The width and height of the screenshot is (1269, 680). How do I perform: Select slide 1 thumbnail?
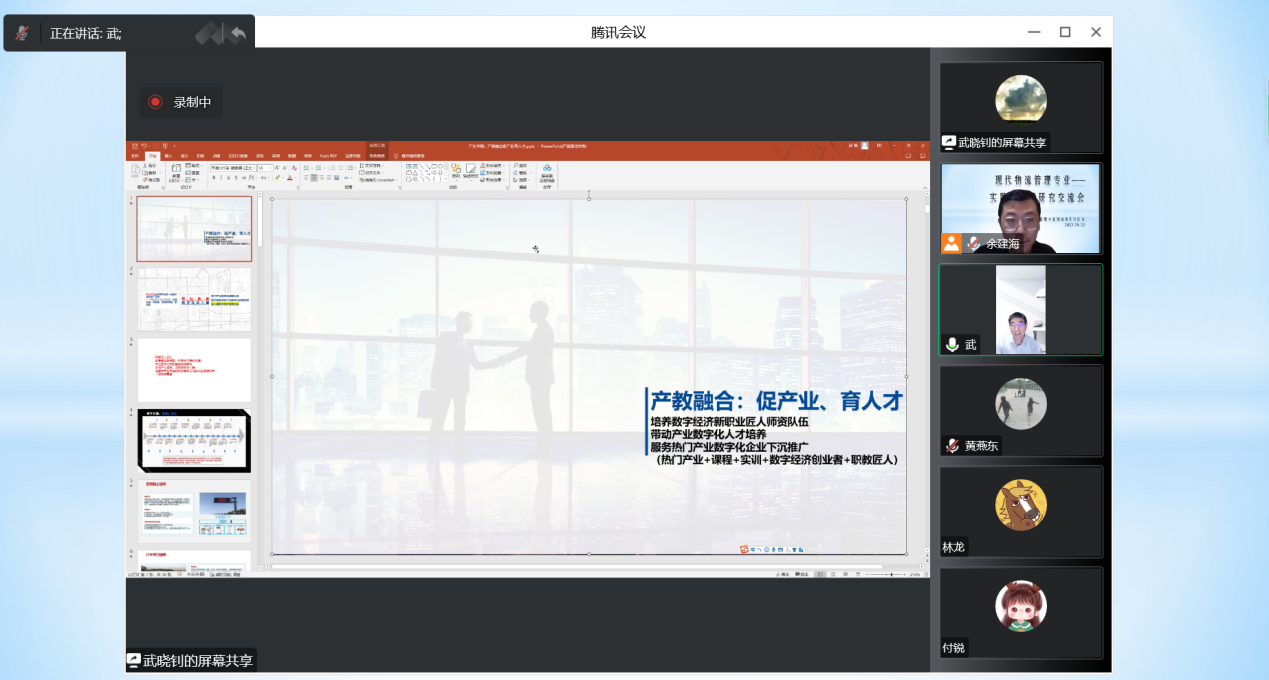pyautogui.click(x=194, y=229)
